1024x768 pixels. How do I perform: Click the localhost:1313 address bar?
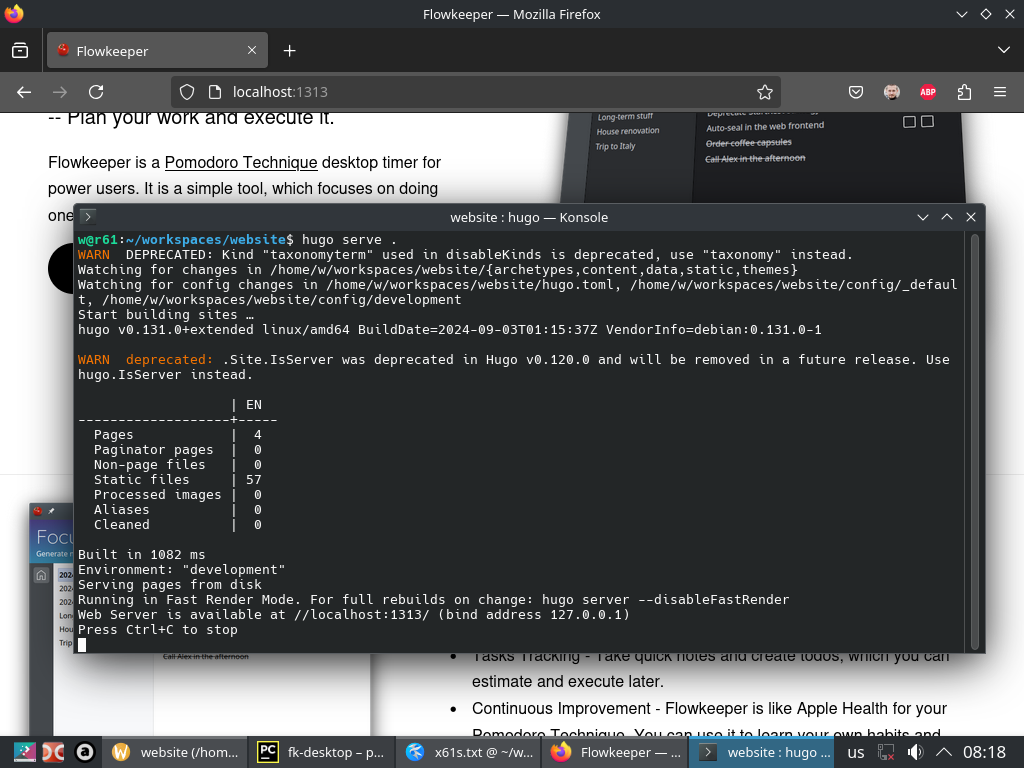coord(476,92)
